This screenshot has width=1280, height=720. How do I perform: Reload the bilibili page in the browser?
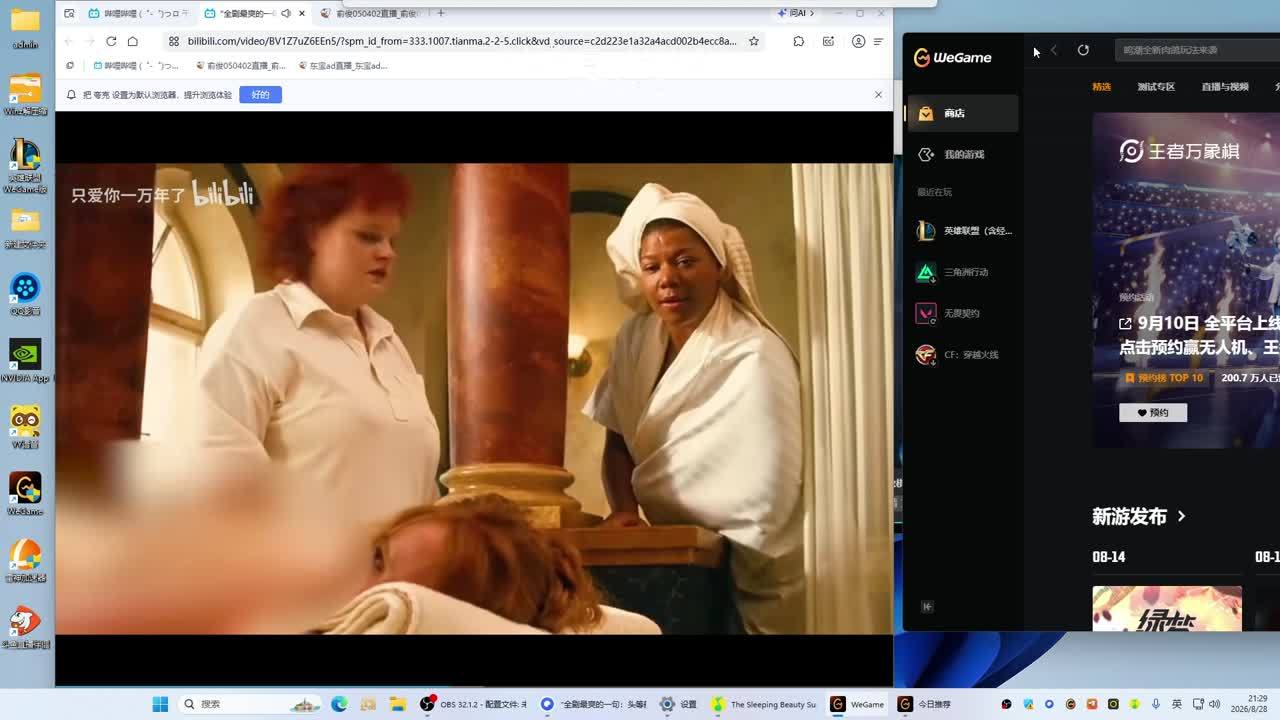111,41
